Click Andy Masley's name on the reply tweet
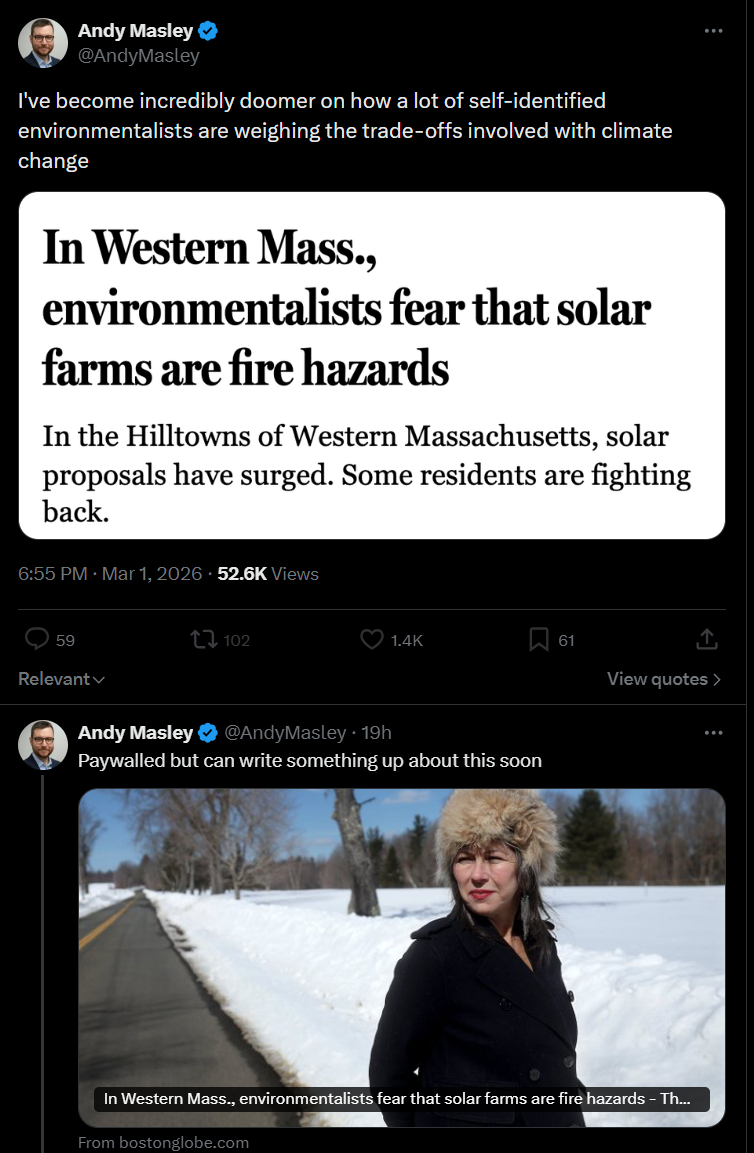754x1153 pixels. pos(135,733)
